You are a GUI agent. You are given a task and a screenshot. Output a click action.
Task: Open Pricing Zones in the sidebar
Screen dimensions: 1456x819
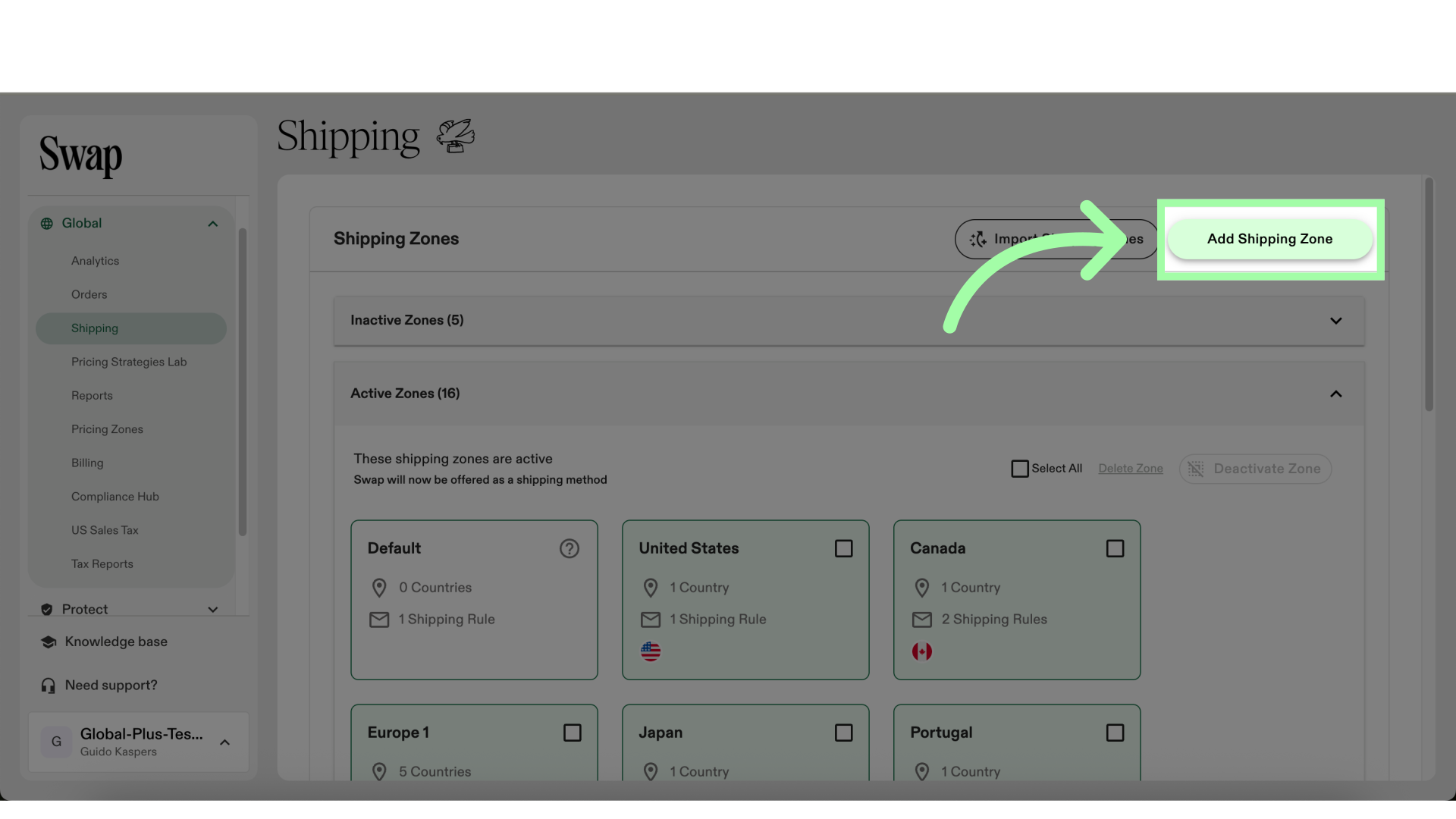[x=107, y=429]
